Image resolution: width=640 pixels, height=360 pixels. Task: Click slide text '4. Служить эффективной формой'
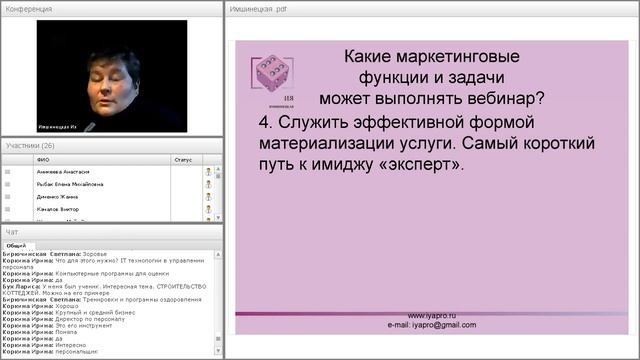[x=396, y=122]
